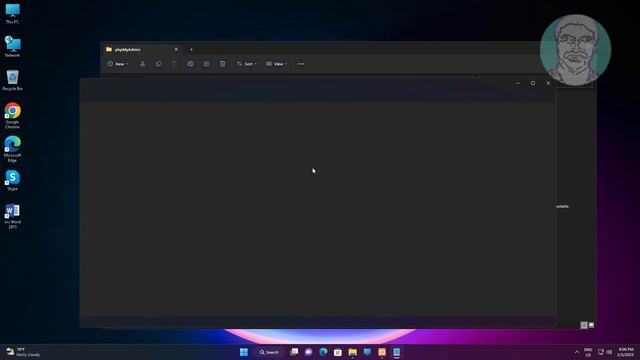Open the Chat app on the taskbar

coord(309,352)
